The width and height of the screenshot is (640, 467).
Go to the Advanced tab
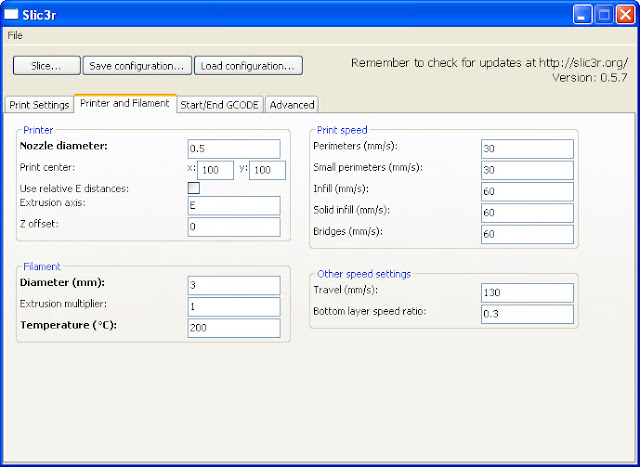[292, 105]
